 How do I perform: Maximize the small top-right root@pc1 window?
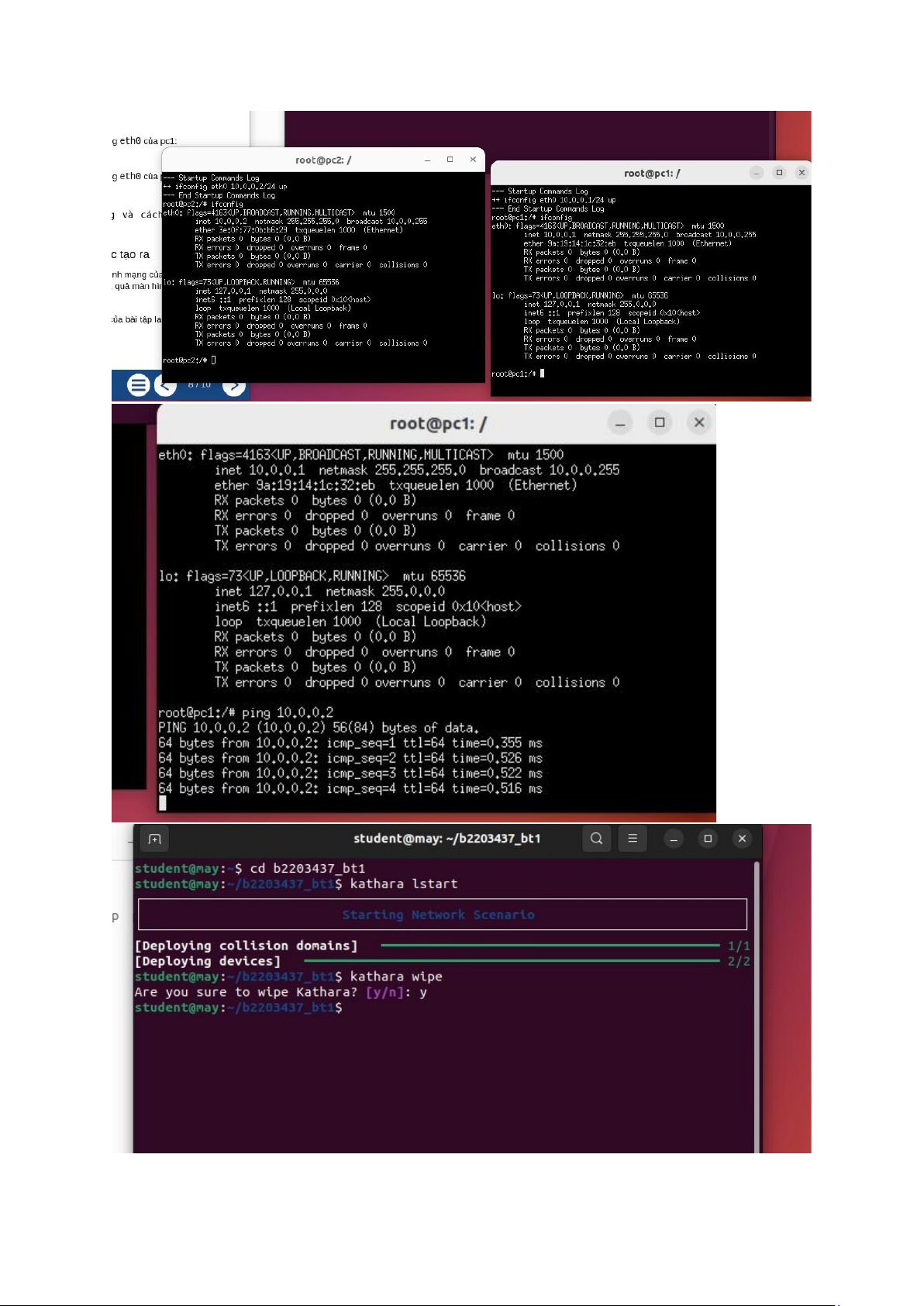tap(779, 173)
